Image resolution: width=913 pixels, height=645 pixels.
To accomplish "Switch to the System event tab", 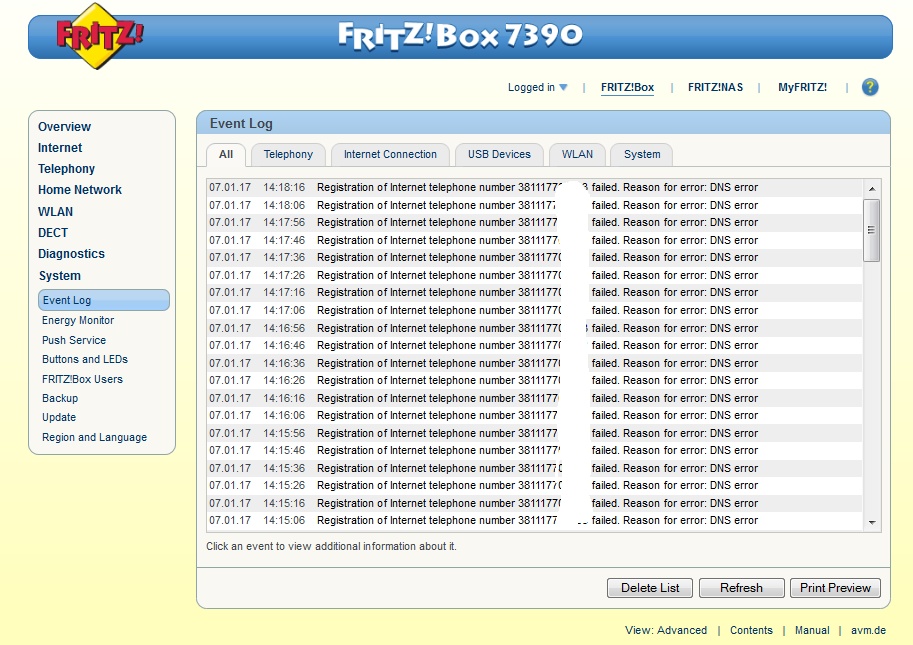I will click(x=642, y=155).
